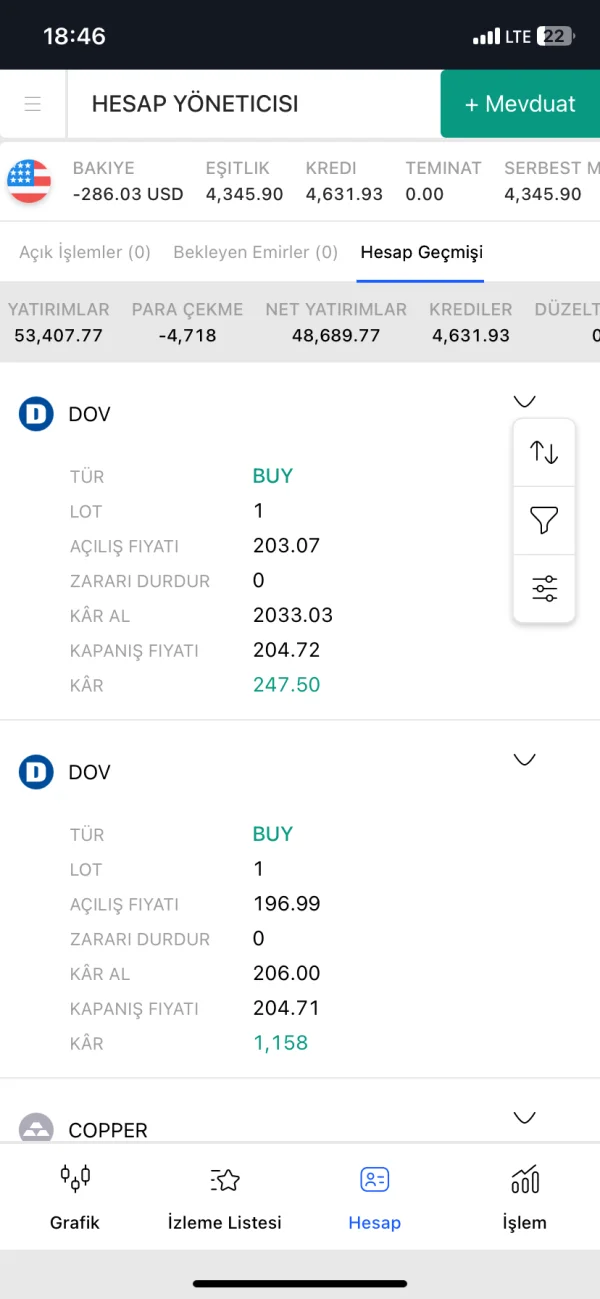Tap the BAKIYE balance value
Screen dimensions: 600x1299
pyautogui.click(x=128, y=194)
